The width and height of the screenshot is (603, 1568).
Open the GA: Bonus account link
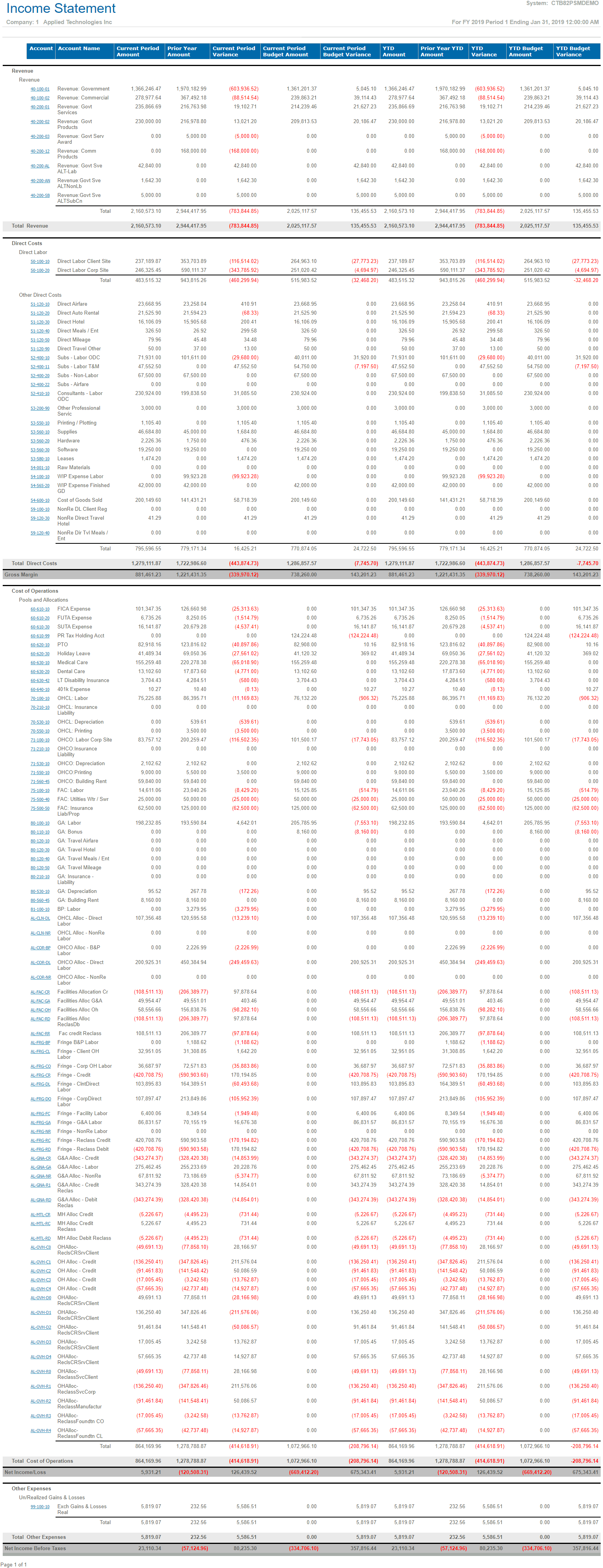[40, 832]
